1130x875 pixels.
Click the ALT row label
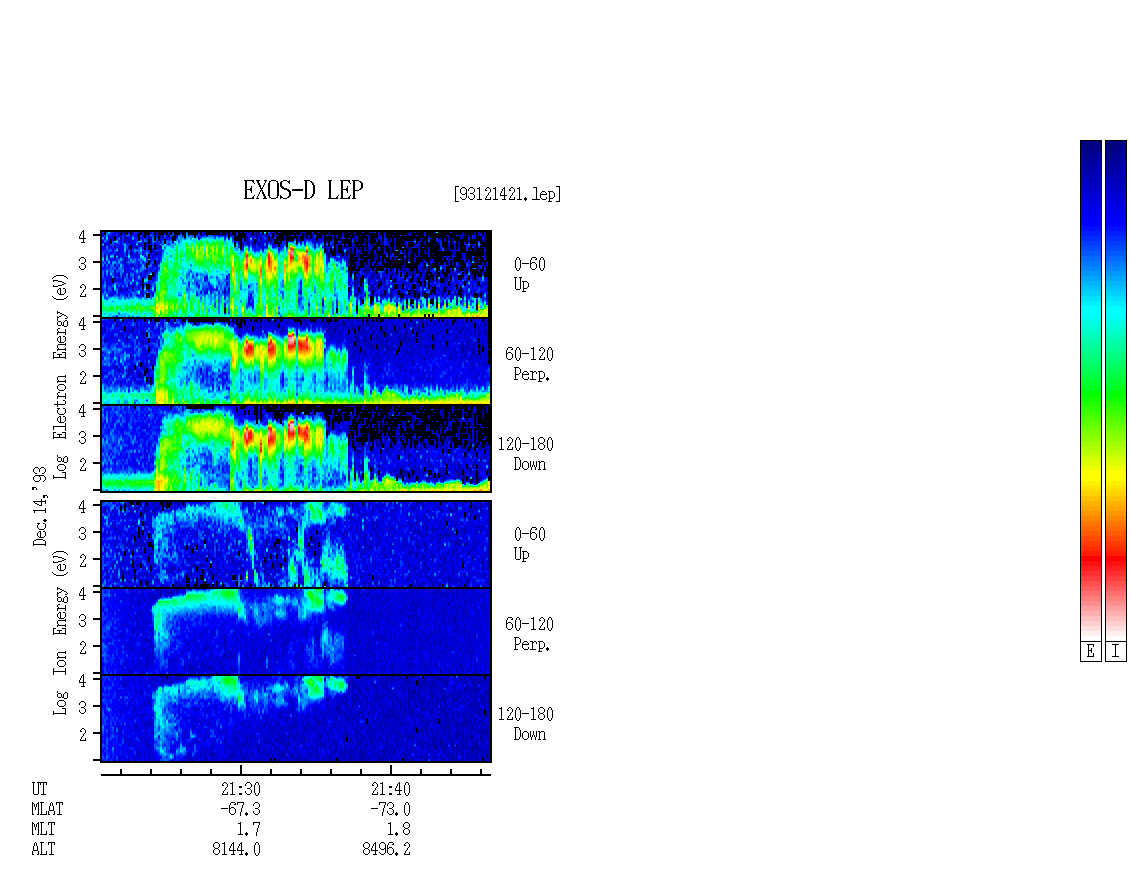click(x=43, y=849)
